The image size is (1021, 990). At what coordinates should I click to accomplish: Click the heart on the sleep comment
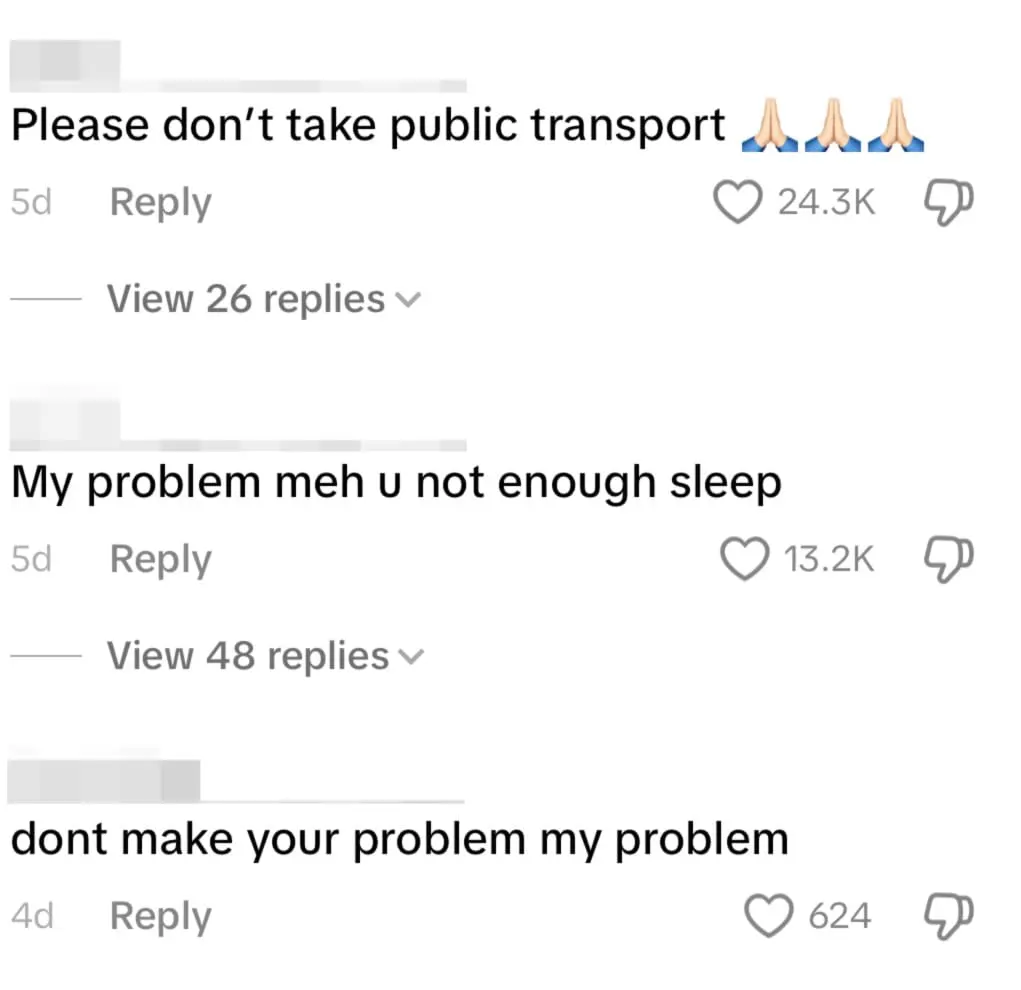point(745,559)
